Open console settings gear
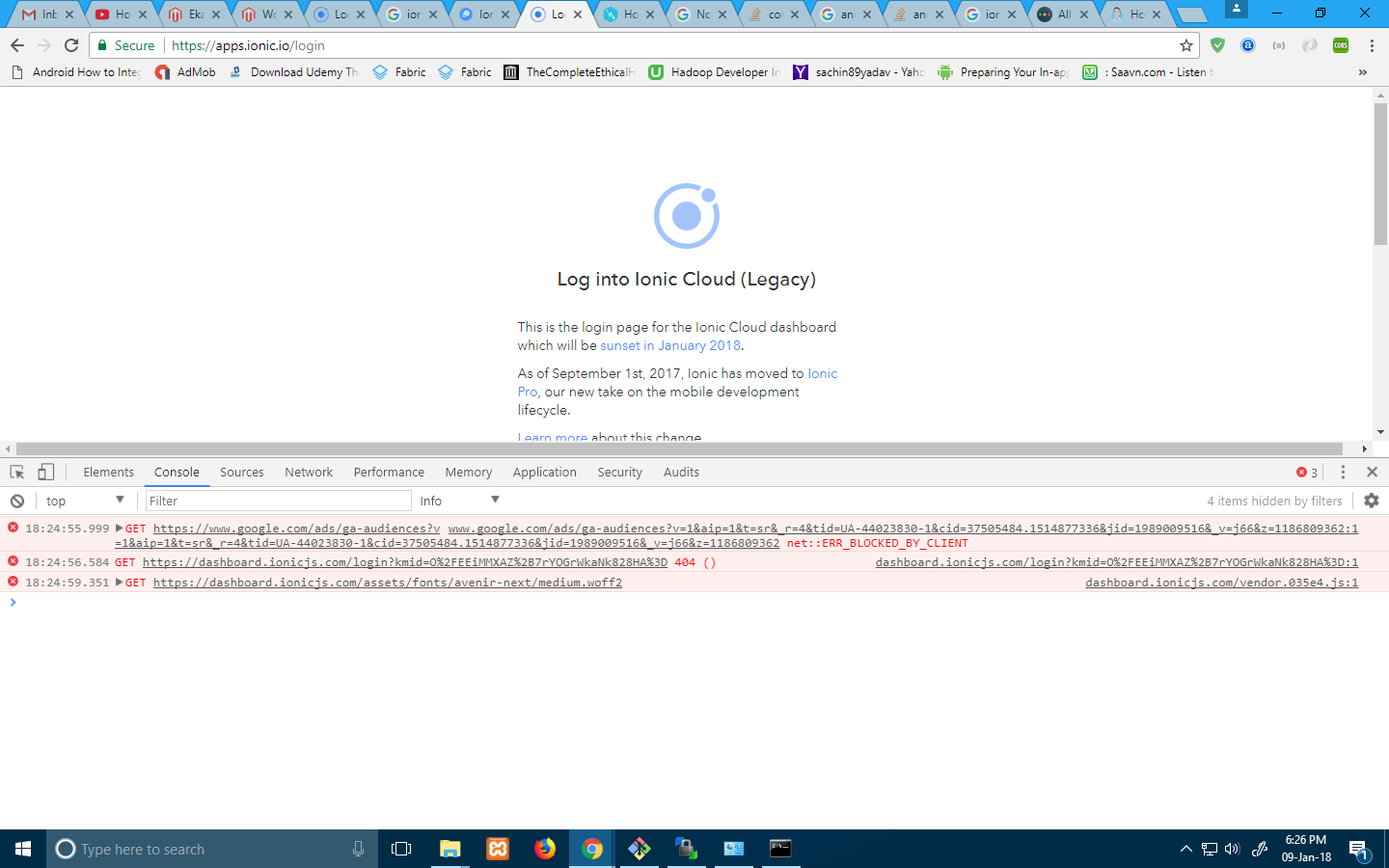 click(1372, 501)
